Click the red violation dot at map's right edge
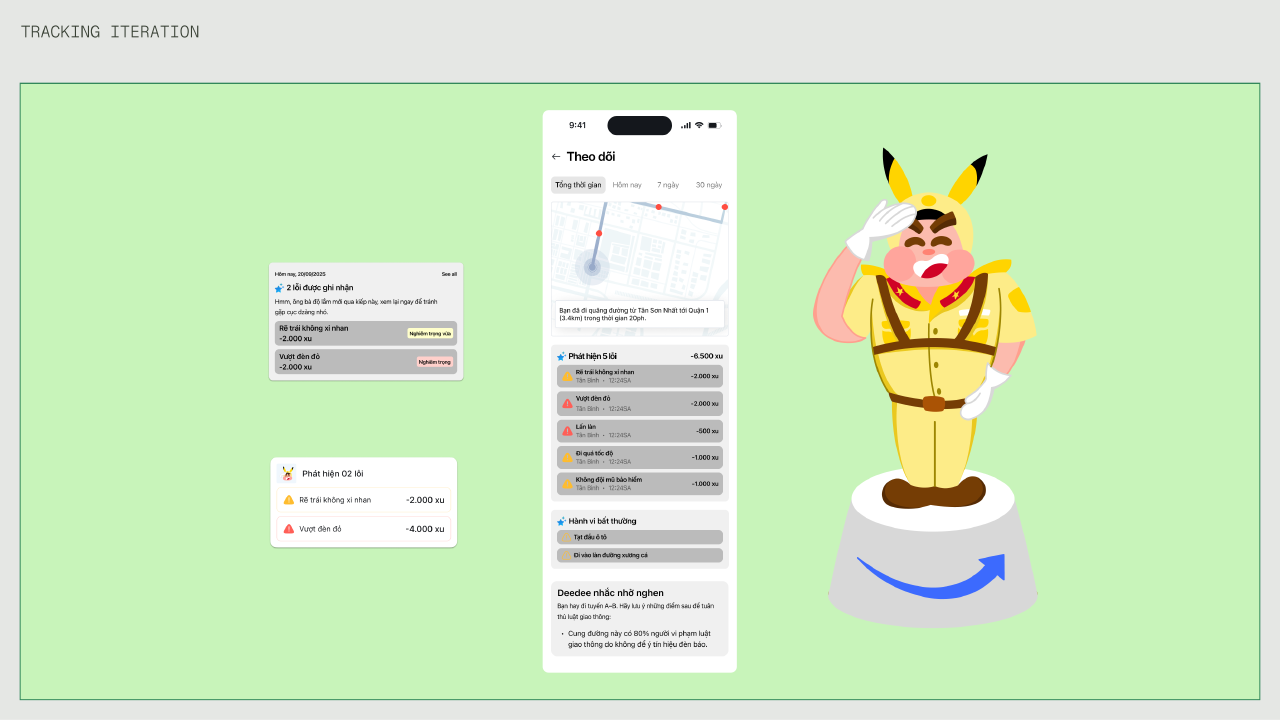The width and height of the screenshot is (1280, 720). [x=725, y=207]
